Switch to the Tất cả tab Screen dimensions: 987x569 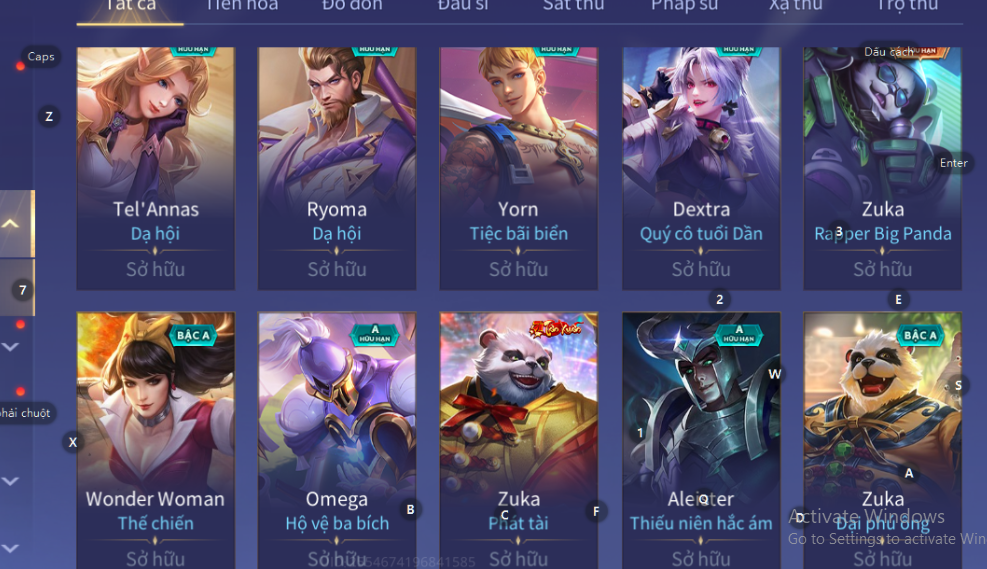pos(130,6)
